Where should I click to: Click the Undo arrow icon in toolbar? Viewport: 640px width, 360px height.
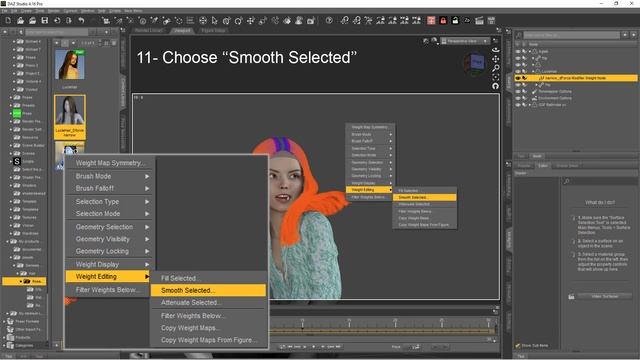[81, 20]
